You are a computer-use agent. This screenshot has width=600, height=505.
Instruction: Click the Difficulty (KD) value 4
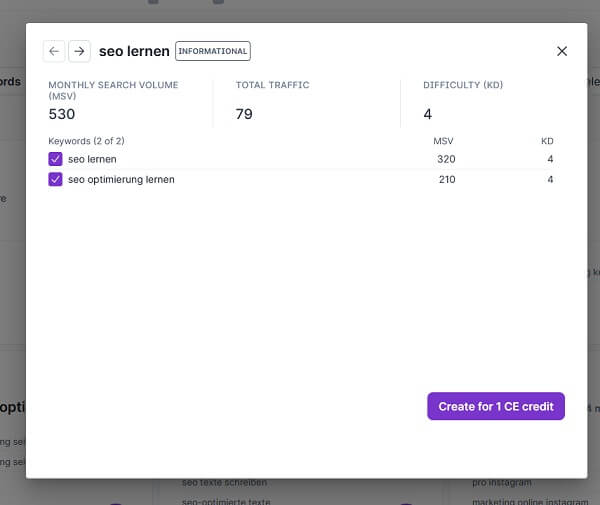427,114
